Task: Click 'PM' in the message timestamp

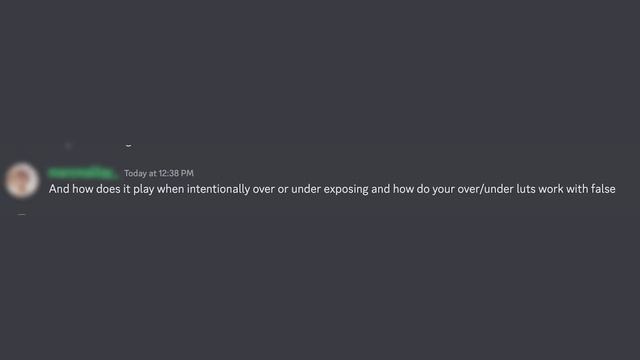Action: pos(187,173)
